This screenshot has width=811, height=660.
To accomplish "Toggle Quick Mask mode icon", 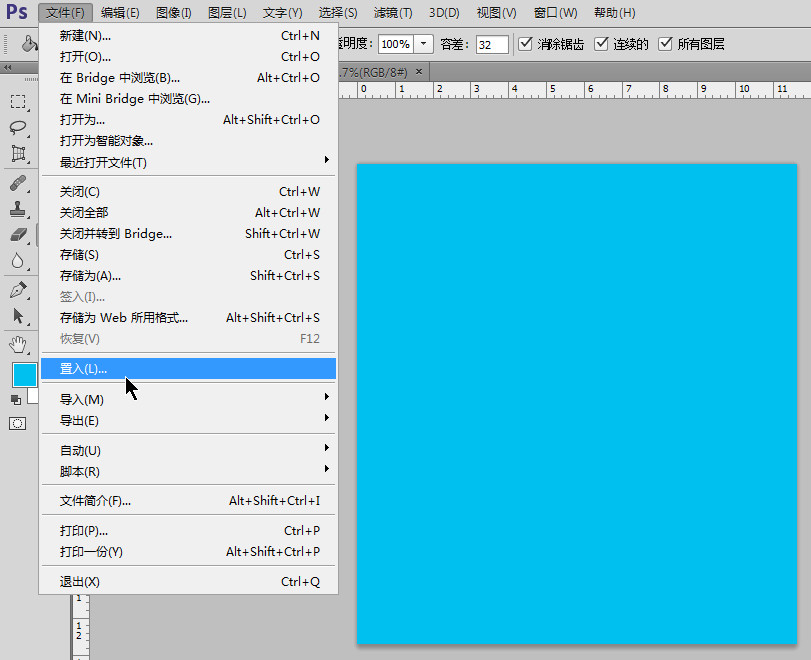I will pyautogui.click(x=18, y=424).
